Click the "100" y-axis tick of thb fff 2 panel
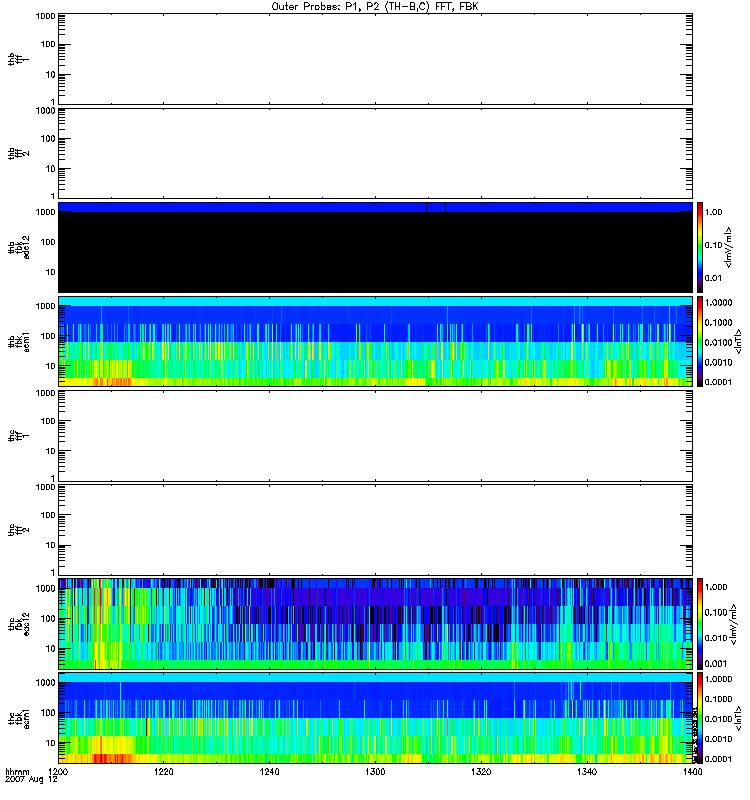This screenshot has width=750, height=800. point(48,139)
